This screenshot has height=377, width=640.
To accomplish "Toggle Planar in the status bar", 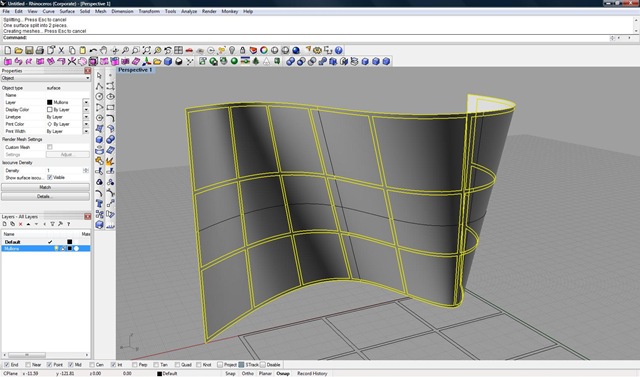I will click(x=265, y=373).
